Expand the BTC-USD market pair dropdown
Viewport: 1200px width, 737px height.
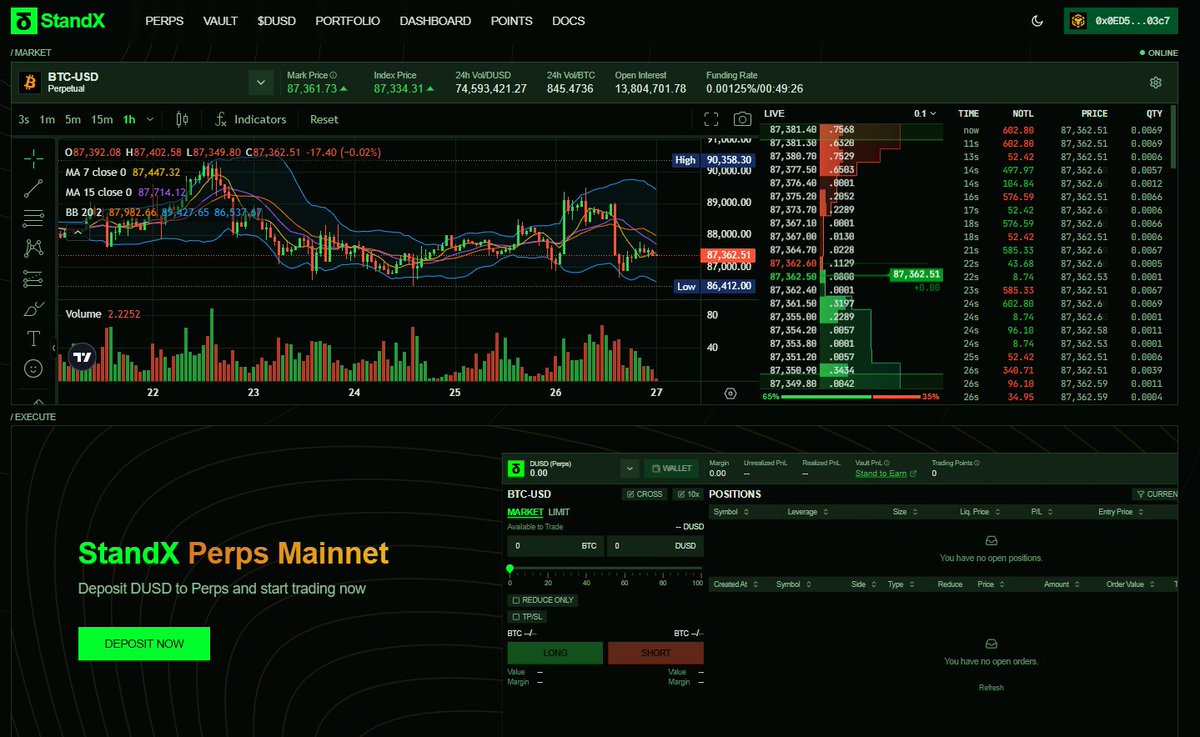tap(261, 82)
